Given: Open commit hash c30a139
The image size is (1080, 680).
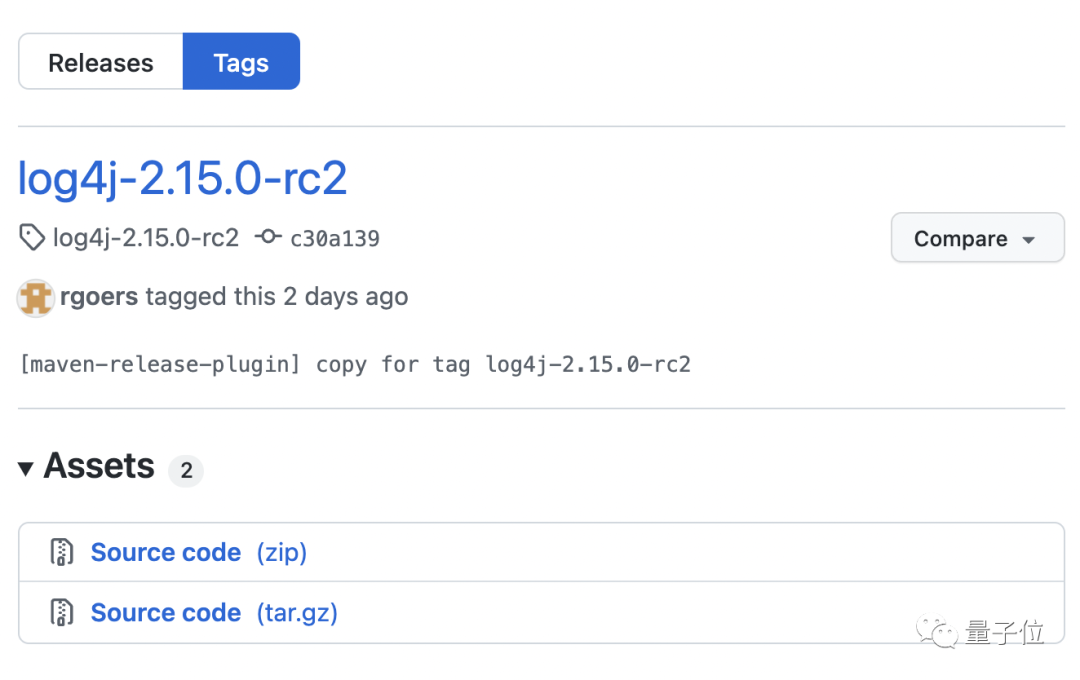Looking at the screenshot, I should [x=335, y=239].
